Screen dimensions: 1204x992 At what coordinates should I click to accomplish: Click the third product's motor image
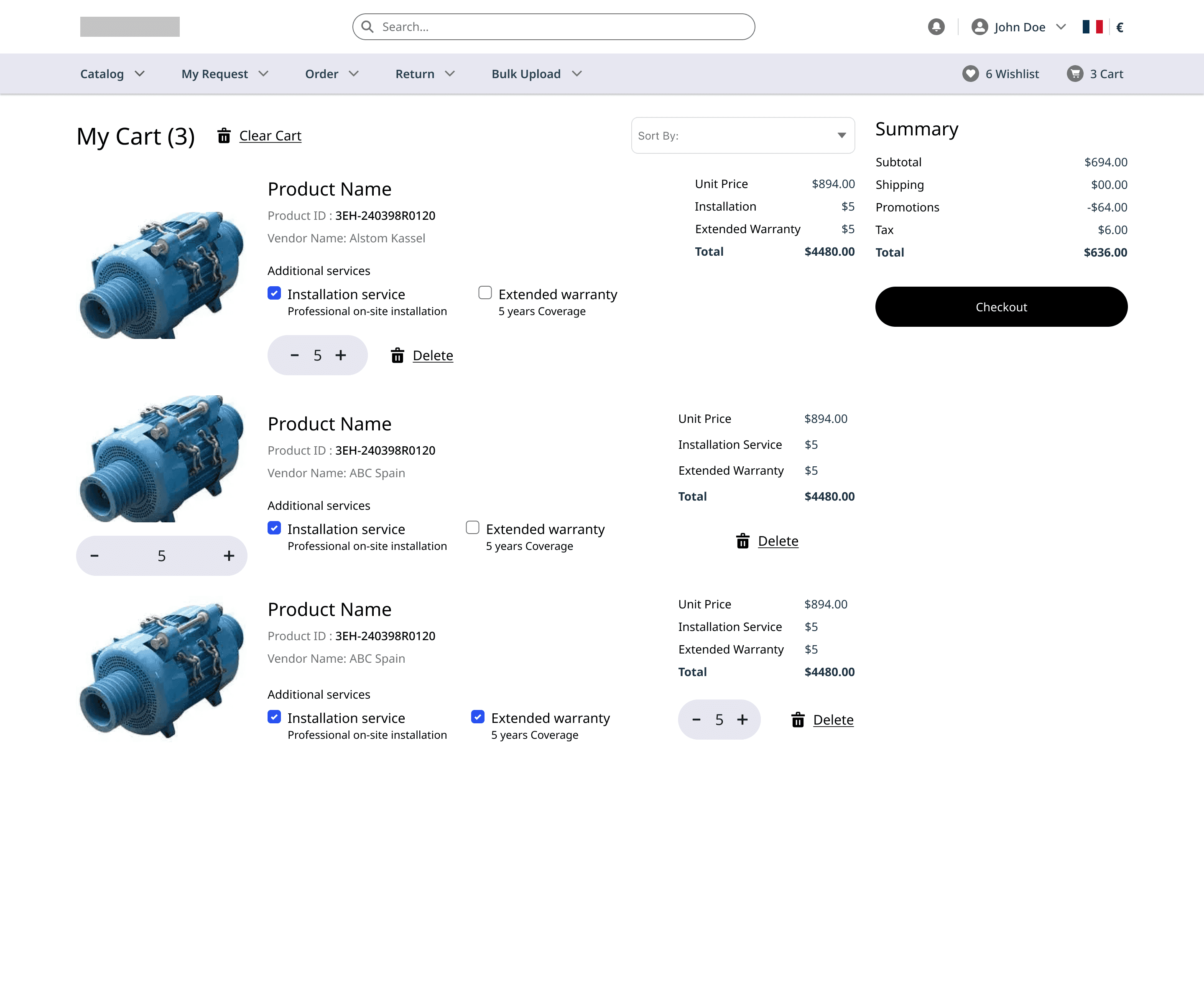(162, 670)
